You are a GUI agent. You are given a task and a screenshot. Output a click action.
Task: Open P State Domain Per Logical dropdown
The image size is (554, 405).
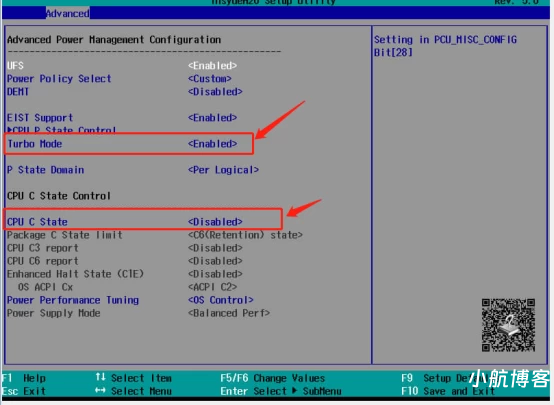coord(223,170)
